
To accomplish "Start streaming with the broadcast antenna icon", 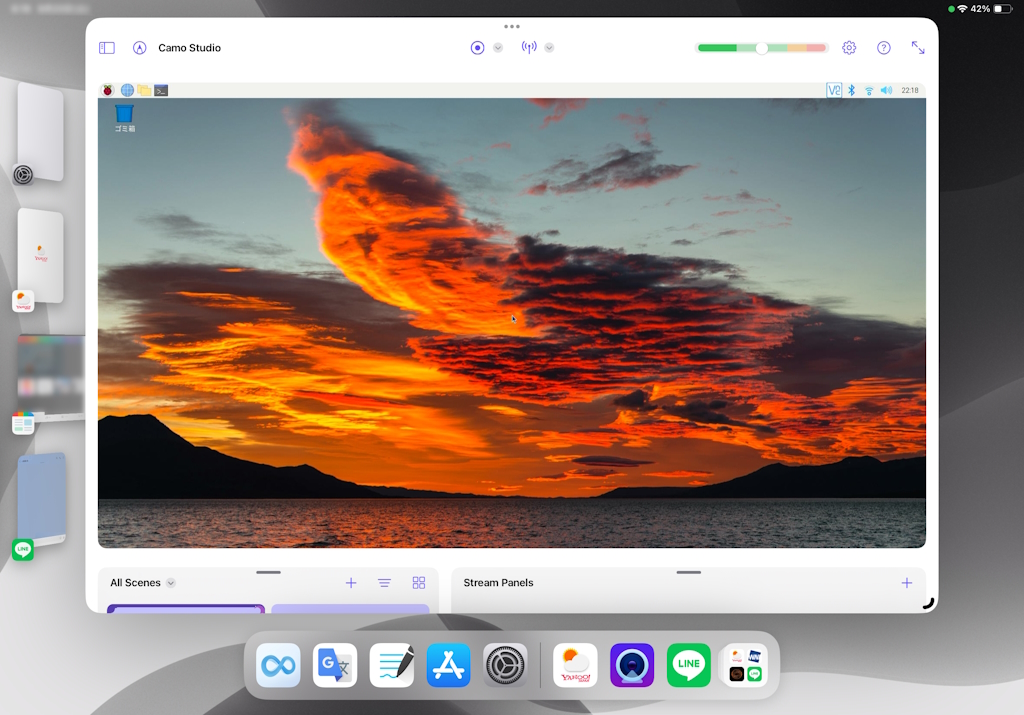I will coord(529,47).
